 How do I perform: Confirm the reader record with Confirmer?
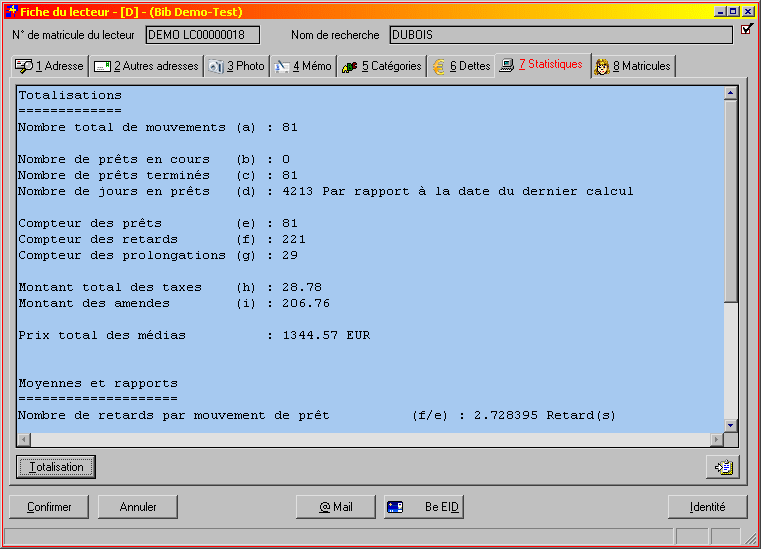pos(49,507)
